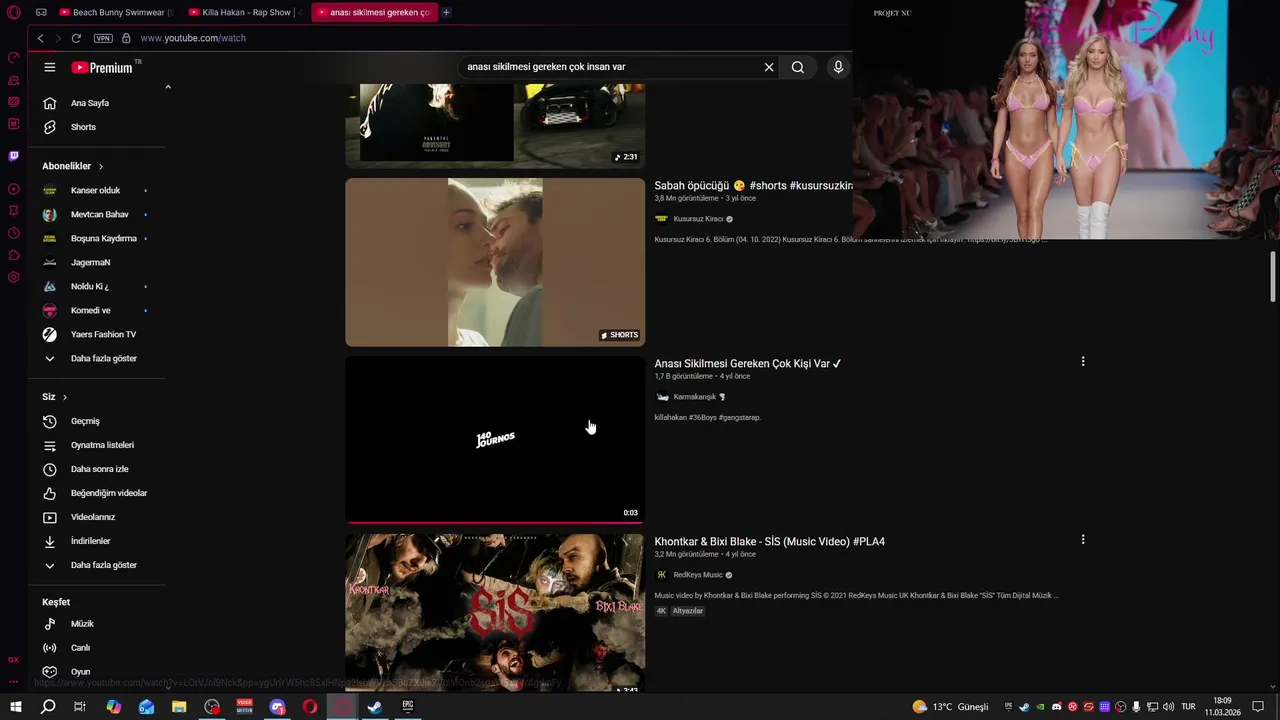Expand Abonelikler section chevron

[101, 166]
